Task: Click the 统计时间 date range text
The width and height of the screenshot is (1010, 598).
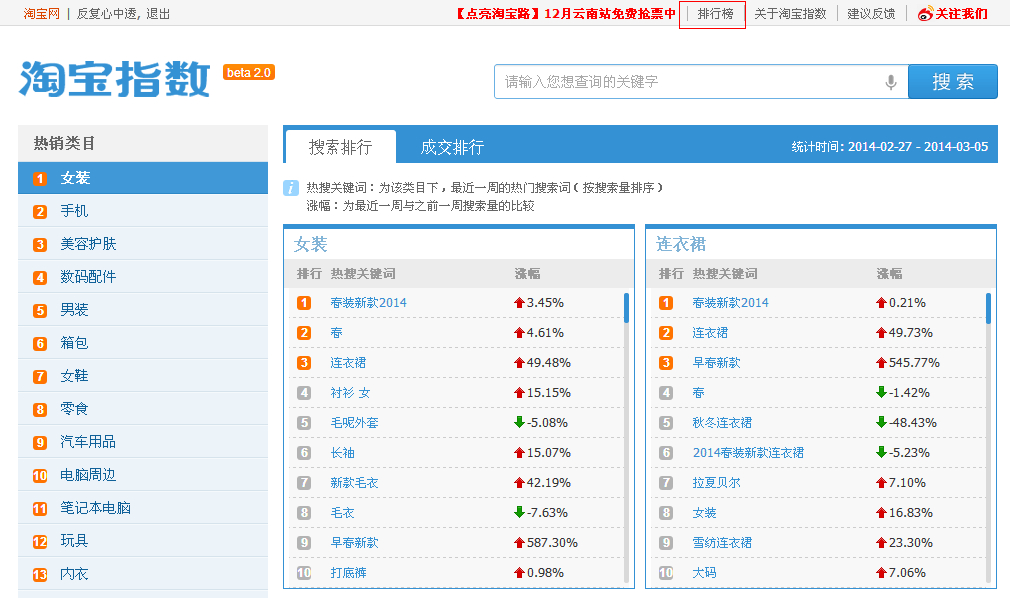Action: click(890, 147)
